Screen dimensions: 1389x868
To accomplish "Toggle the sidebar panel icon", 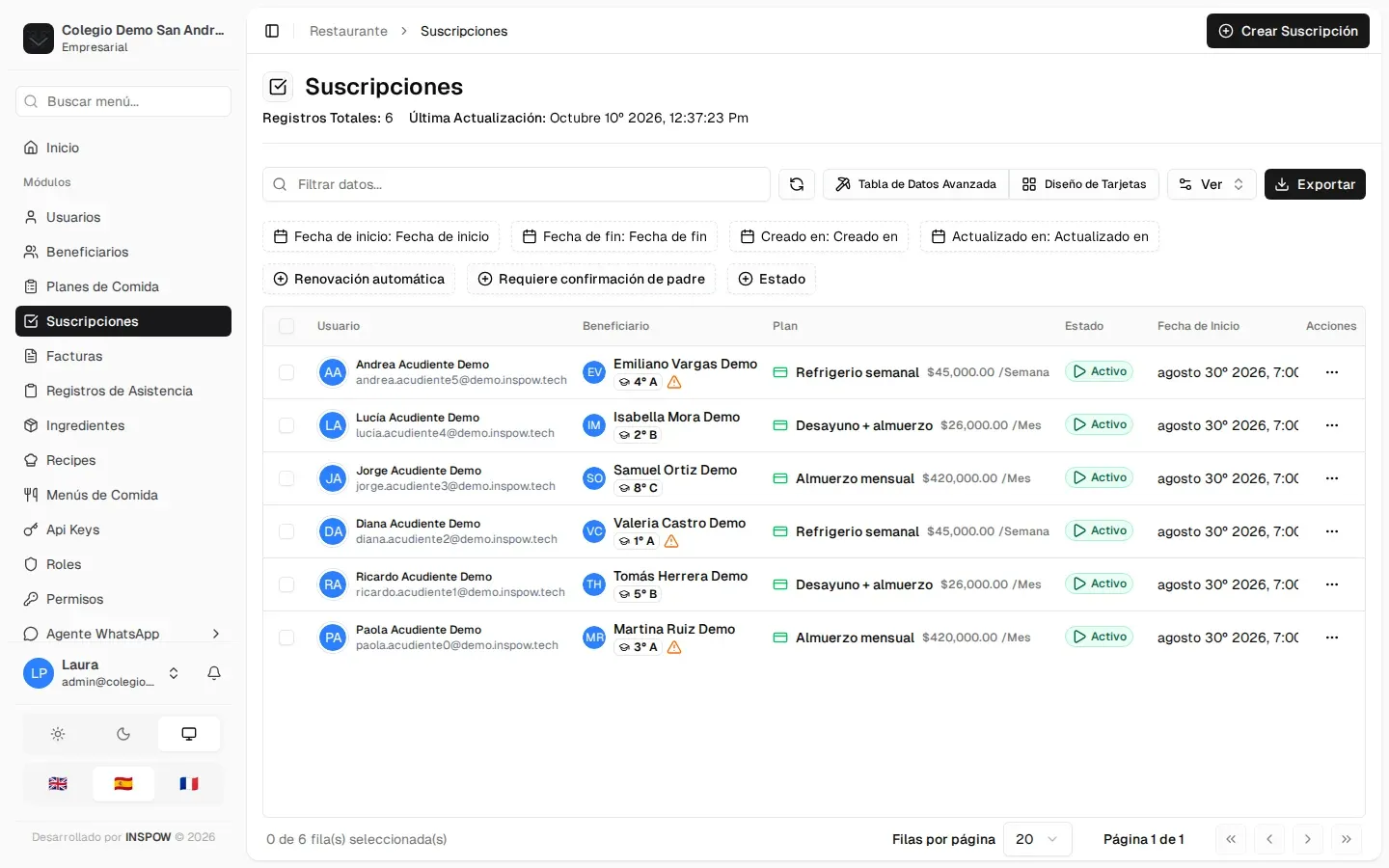I will (x=272, y=31).
